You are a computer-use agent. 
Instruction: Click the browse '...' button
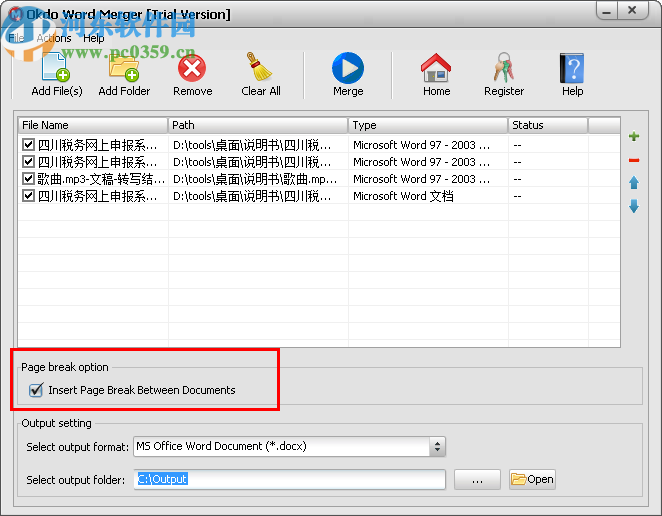(x=477, y=480)
